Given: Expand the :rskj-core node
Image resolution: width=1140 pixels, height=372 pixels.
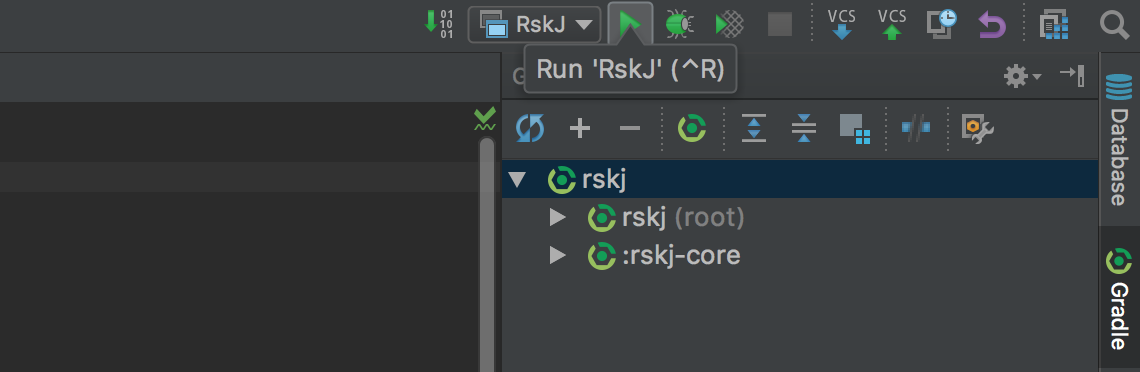Looking at the screenshot, I should click(558, 255).
